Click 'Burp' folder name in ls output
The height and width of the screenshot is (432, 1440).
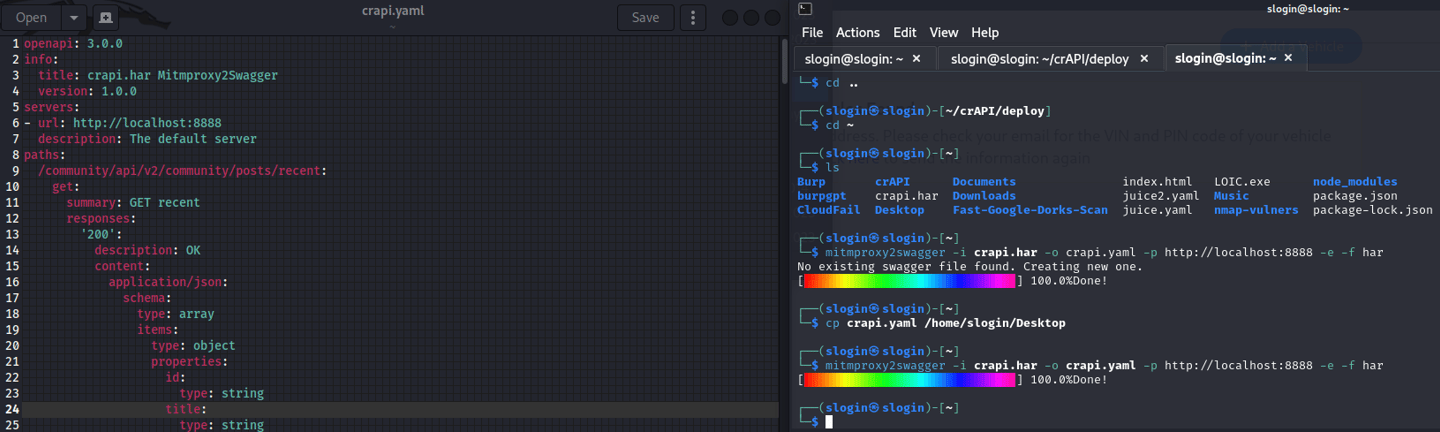tap(811, 182)
